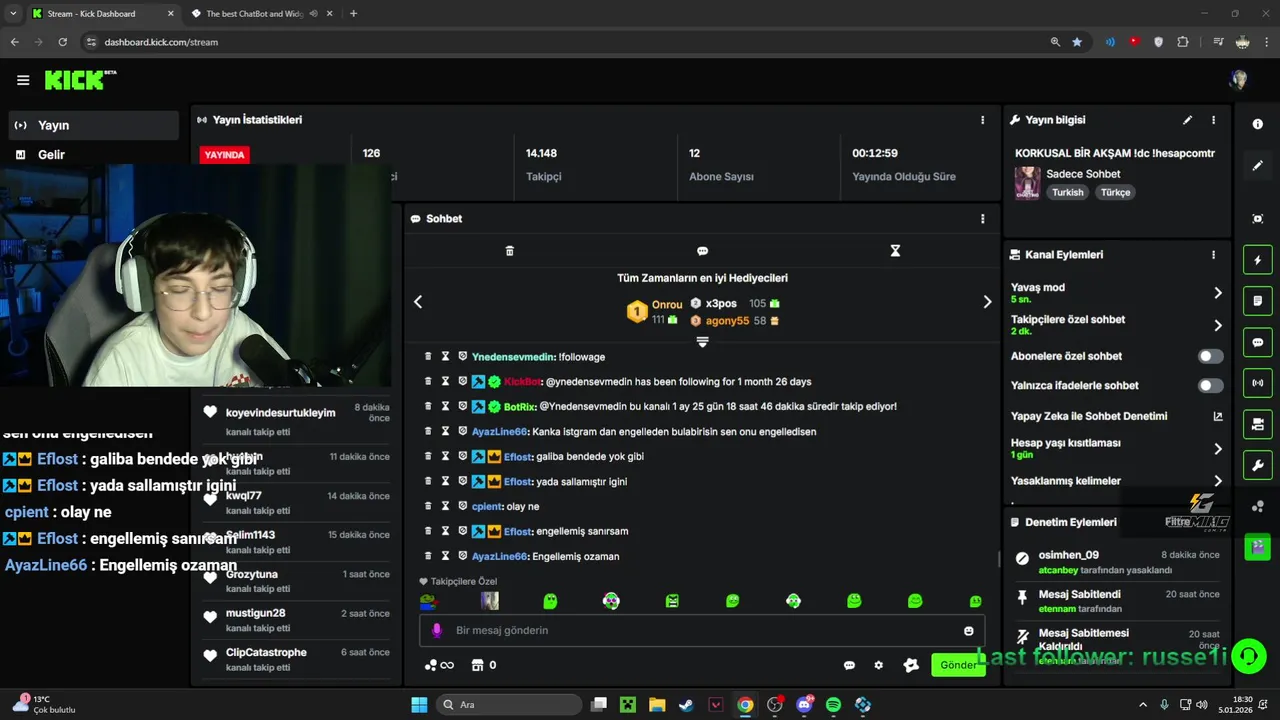The image size is (1280, 720).
Task: Click hourglass icon on the 'galiba bendede yok gibi' message
Action: tap(446, 456)
